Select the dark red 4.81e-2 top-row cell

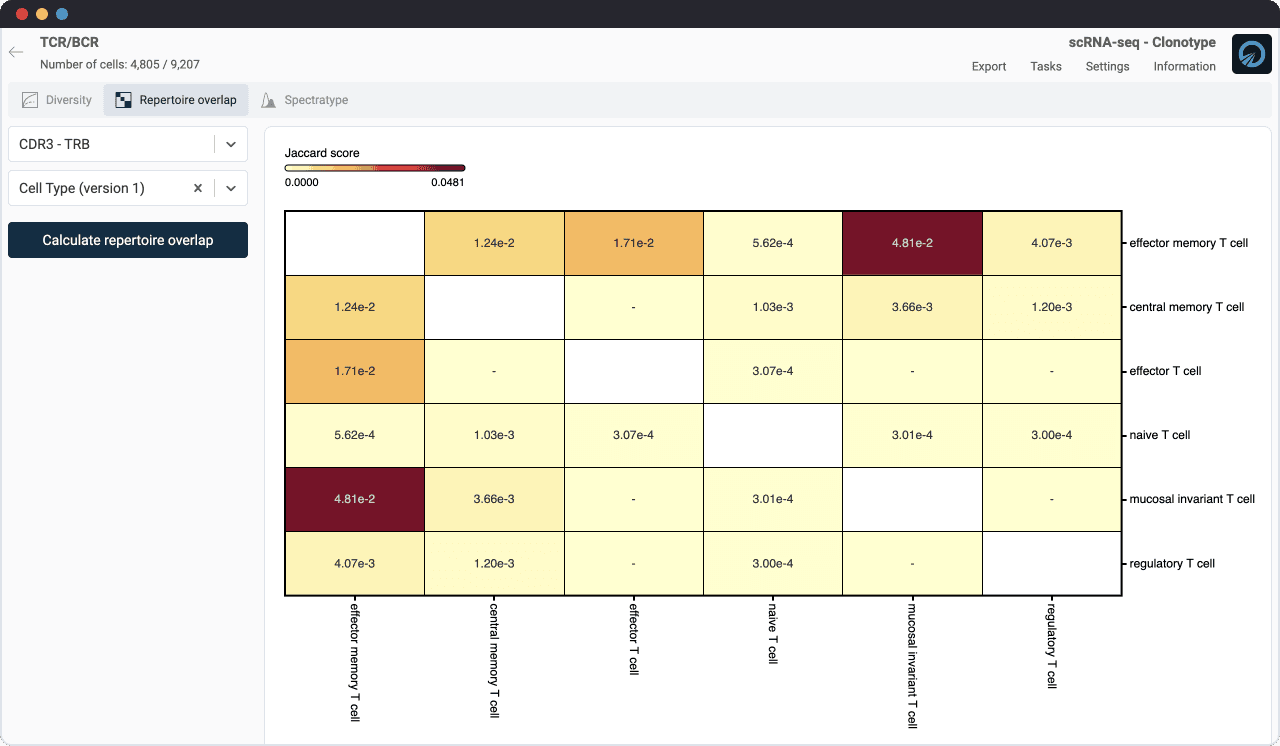point(912,243)
